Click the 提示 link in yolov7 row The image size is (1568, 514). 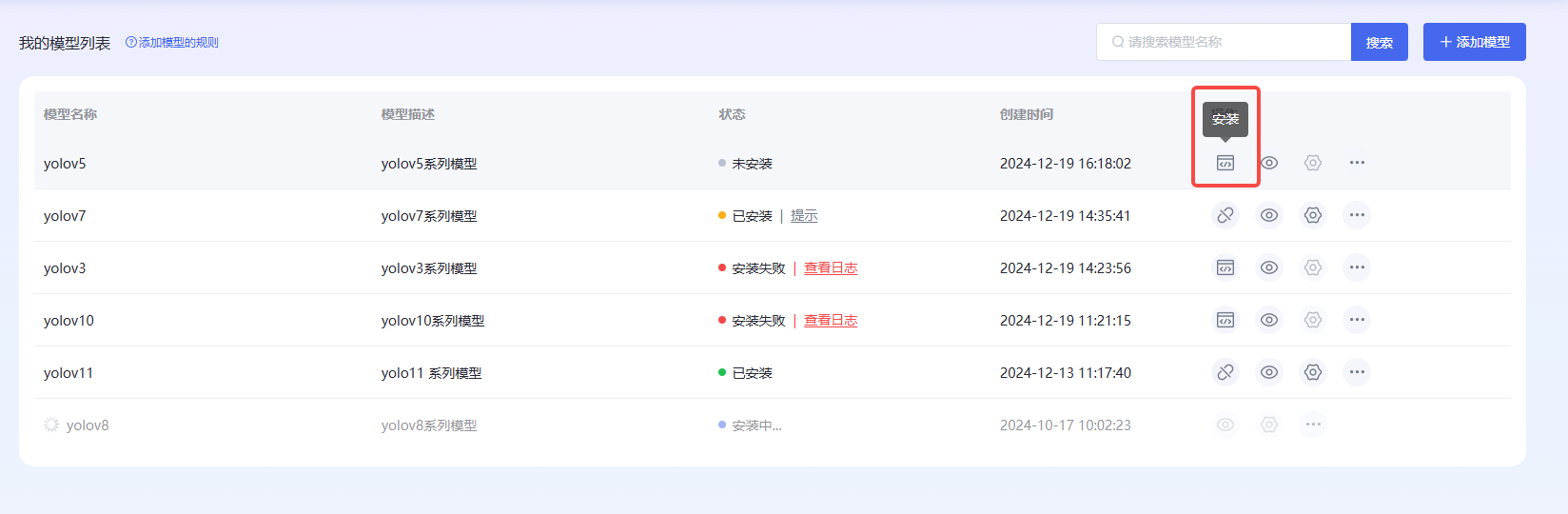point(804,216)
